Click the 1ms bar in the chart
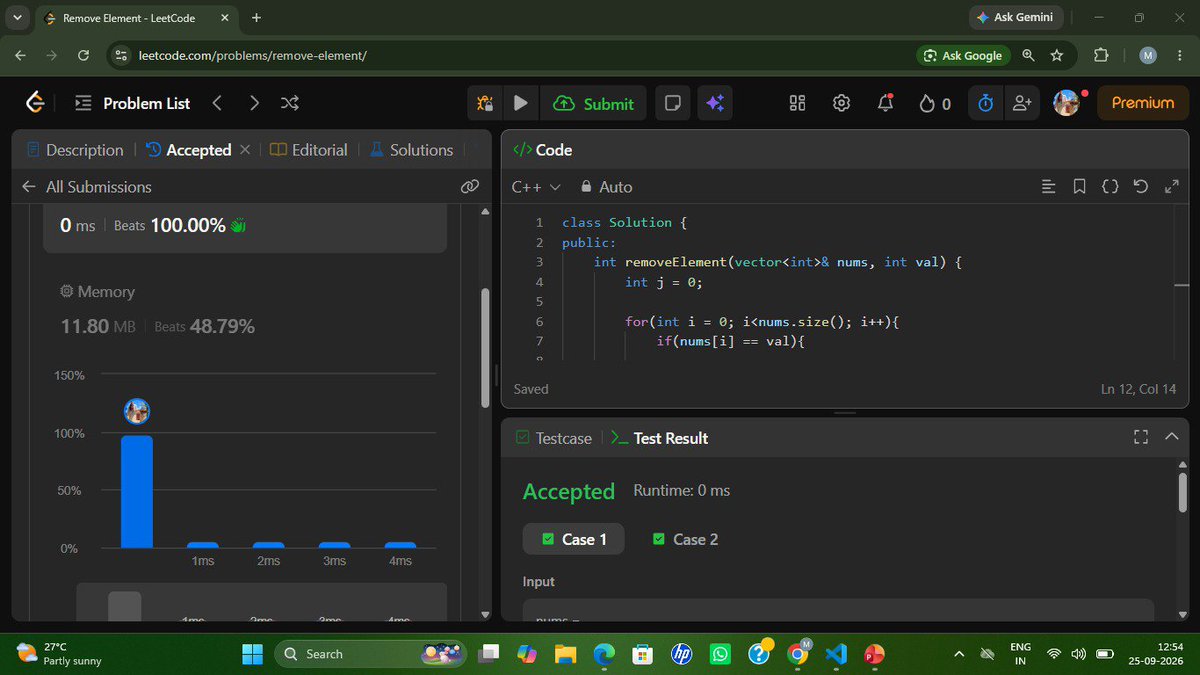 coord(203,545)
